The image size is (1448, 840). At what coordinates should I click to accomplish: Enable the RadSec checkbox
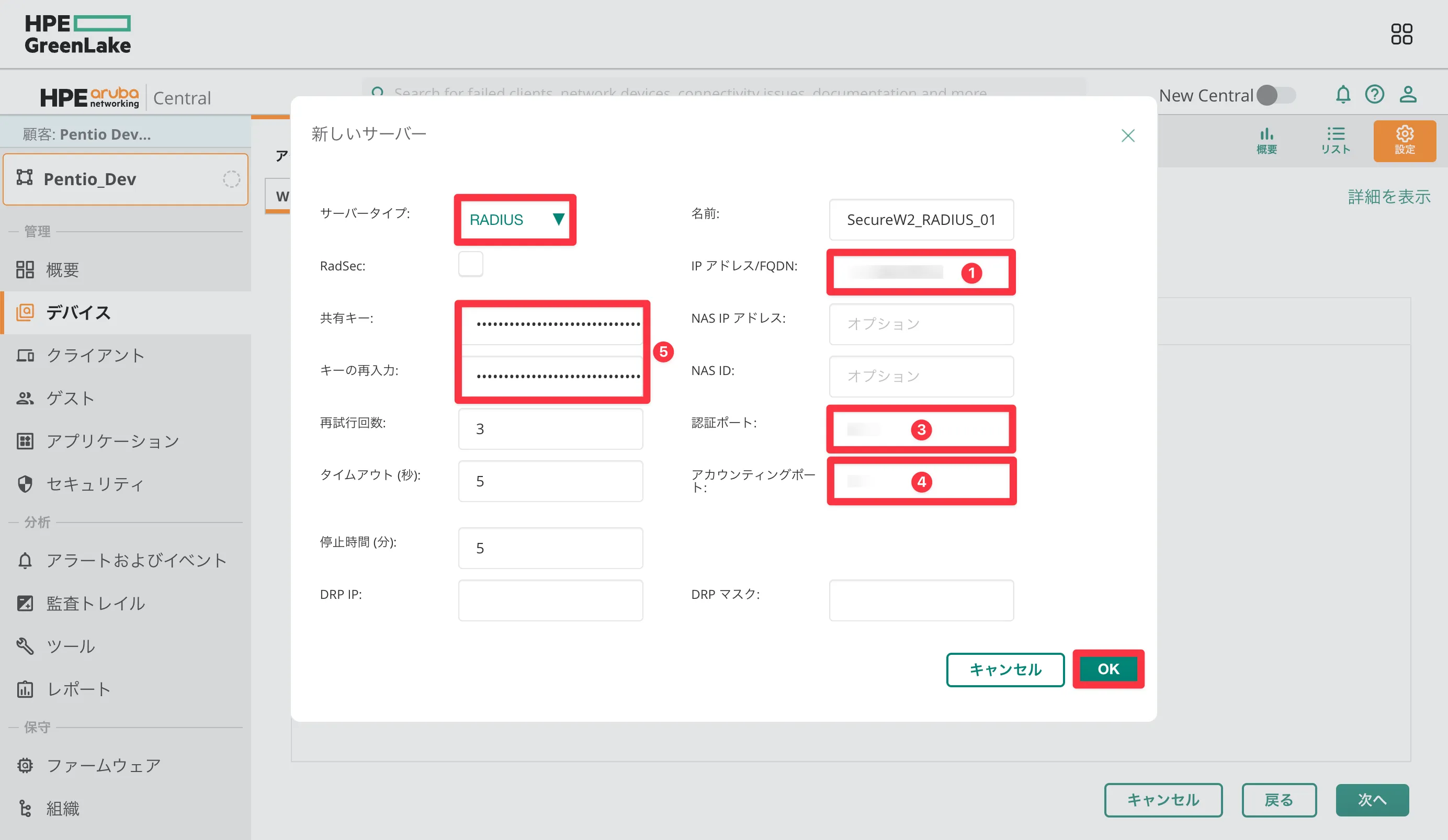click(471, 264)
